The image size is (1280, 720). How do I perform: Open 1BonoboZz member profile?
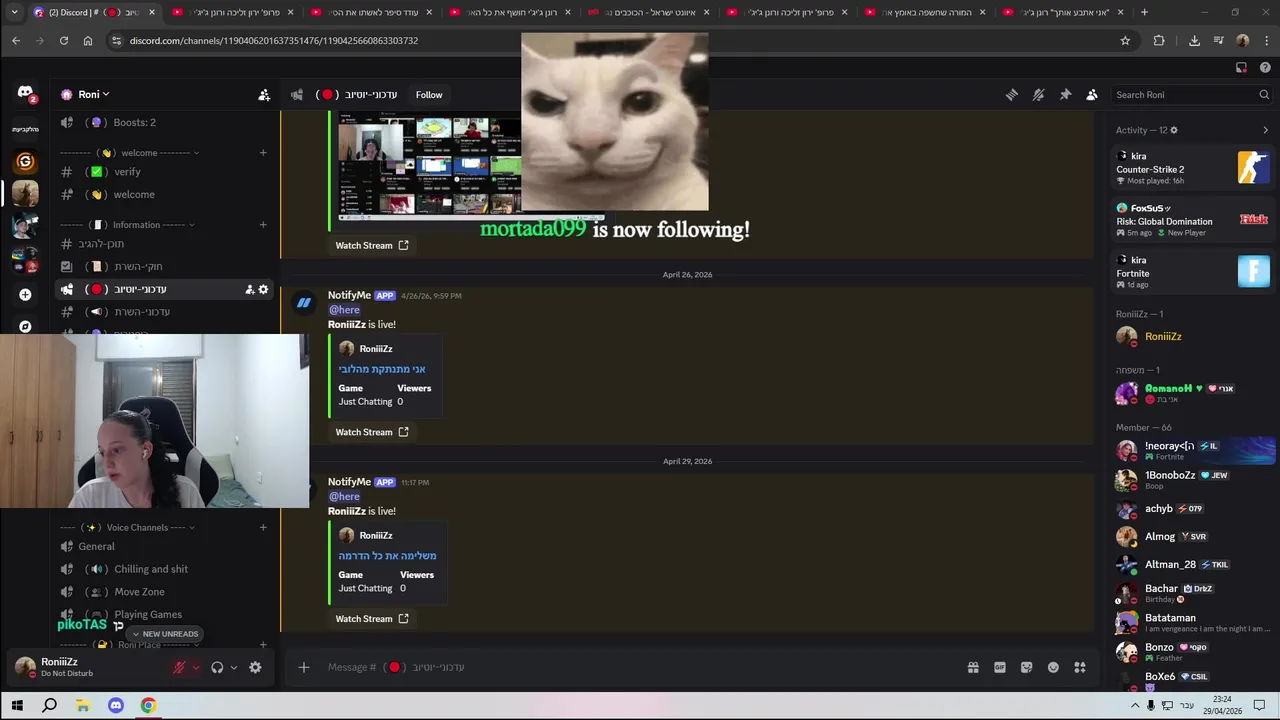1193,480
